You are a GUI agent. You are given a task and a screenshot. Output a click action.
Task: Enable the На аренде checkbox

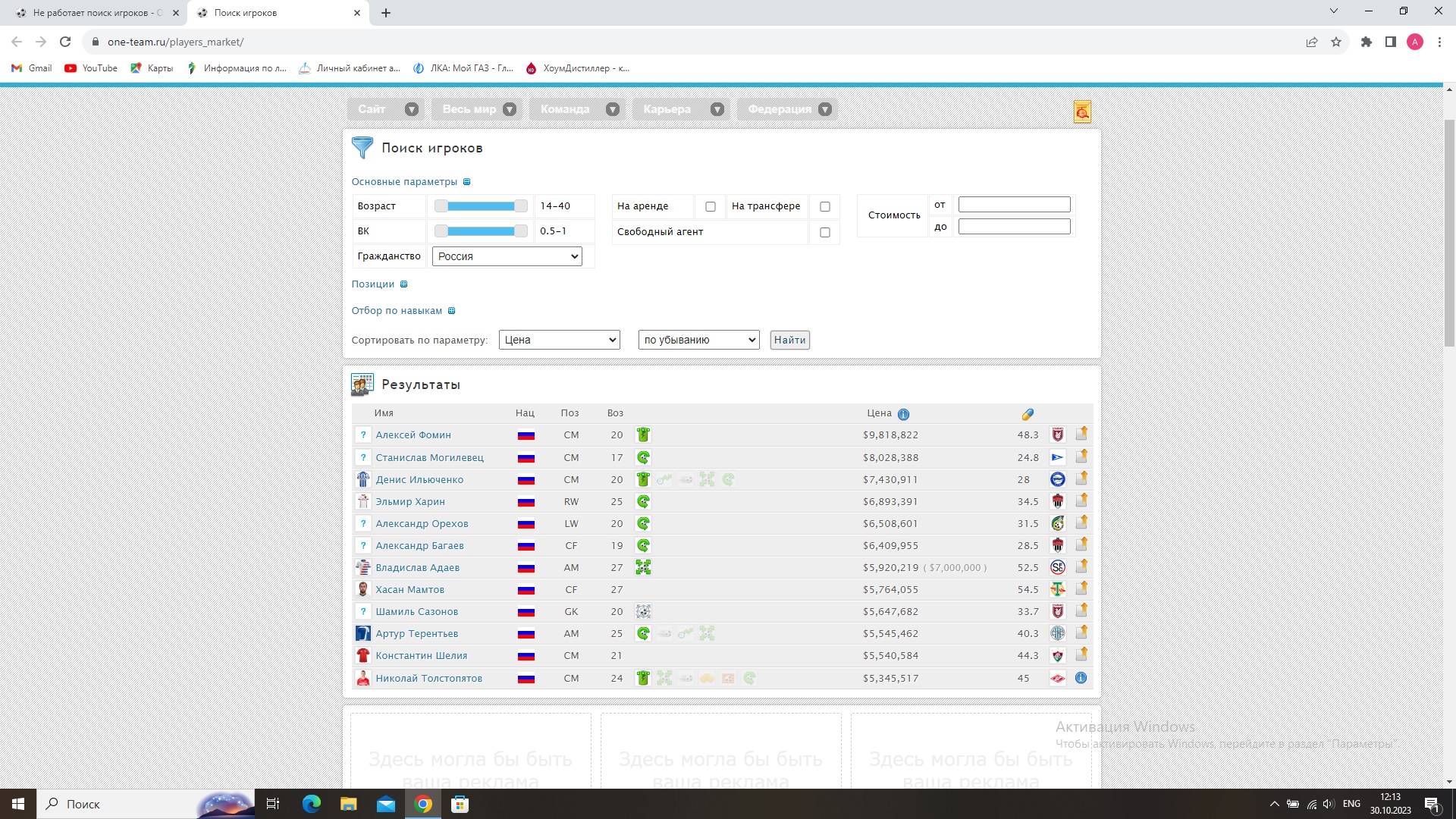click(711, 206)
